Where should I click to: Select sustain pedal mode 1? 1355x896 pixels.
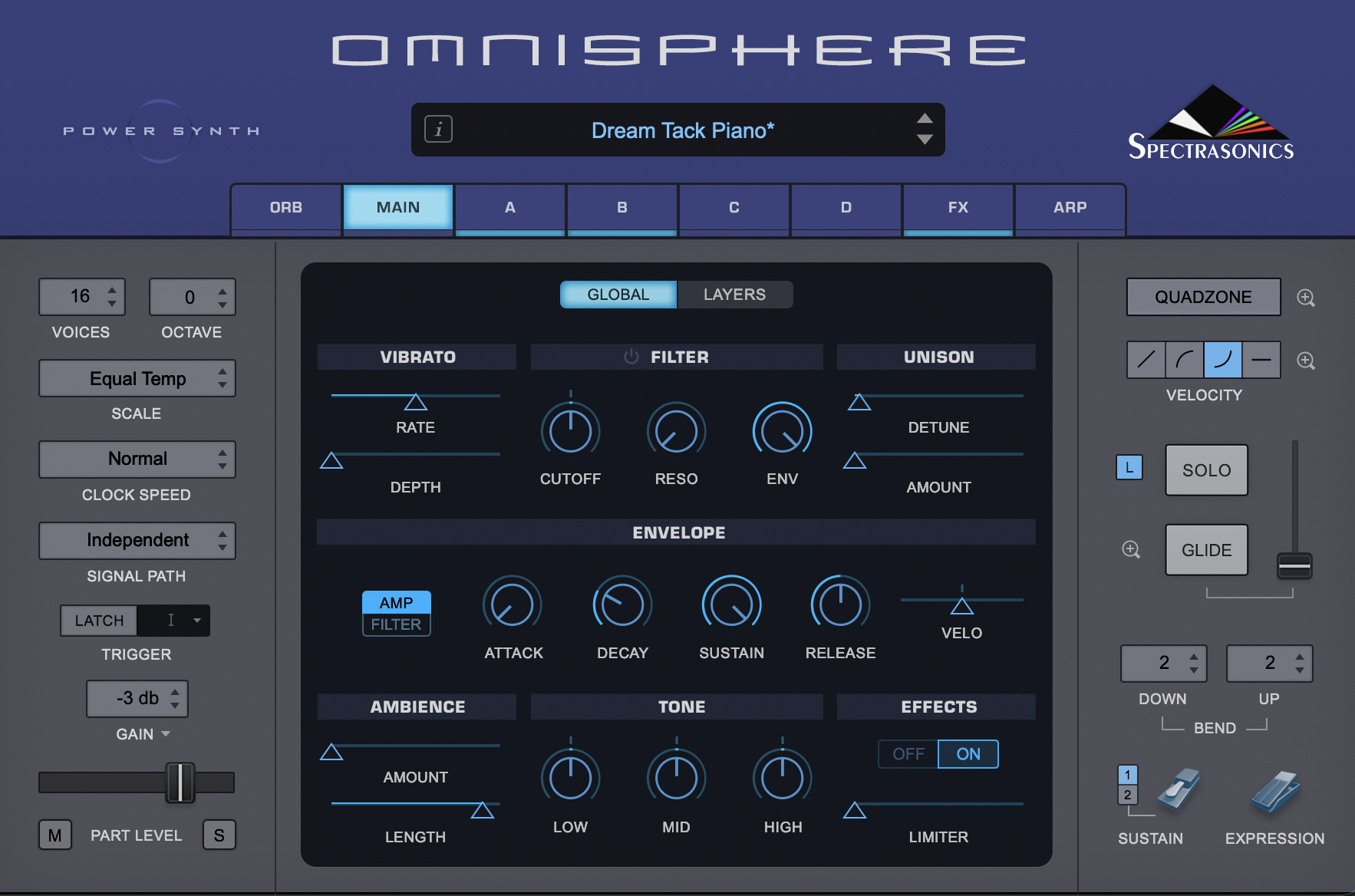tap(1128, 775)
